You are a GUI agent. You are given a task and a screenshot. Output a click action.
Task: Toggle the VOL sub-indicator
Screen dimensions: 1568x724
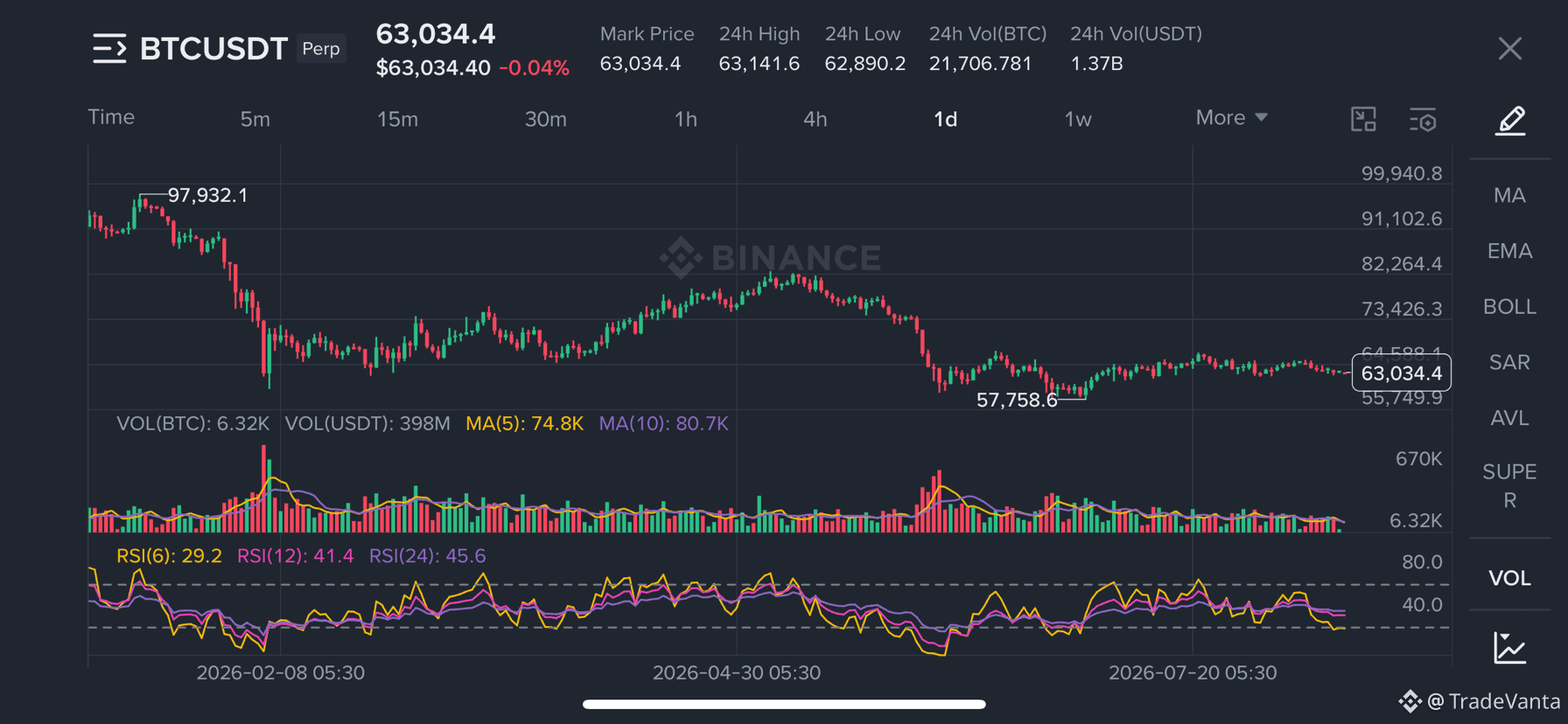1509,578
